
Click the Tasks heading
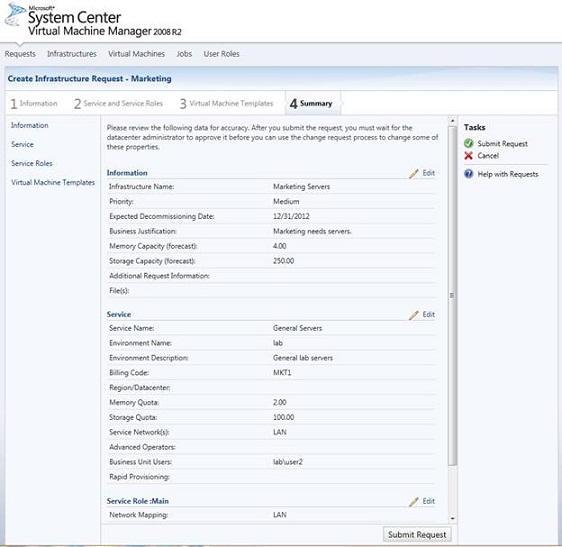pyautogui.click(x=475, y=127)
